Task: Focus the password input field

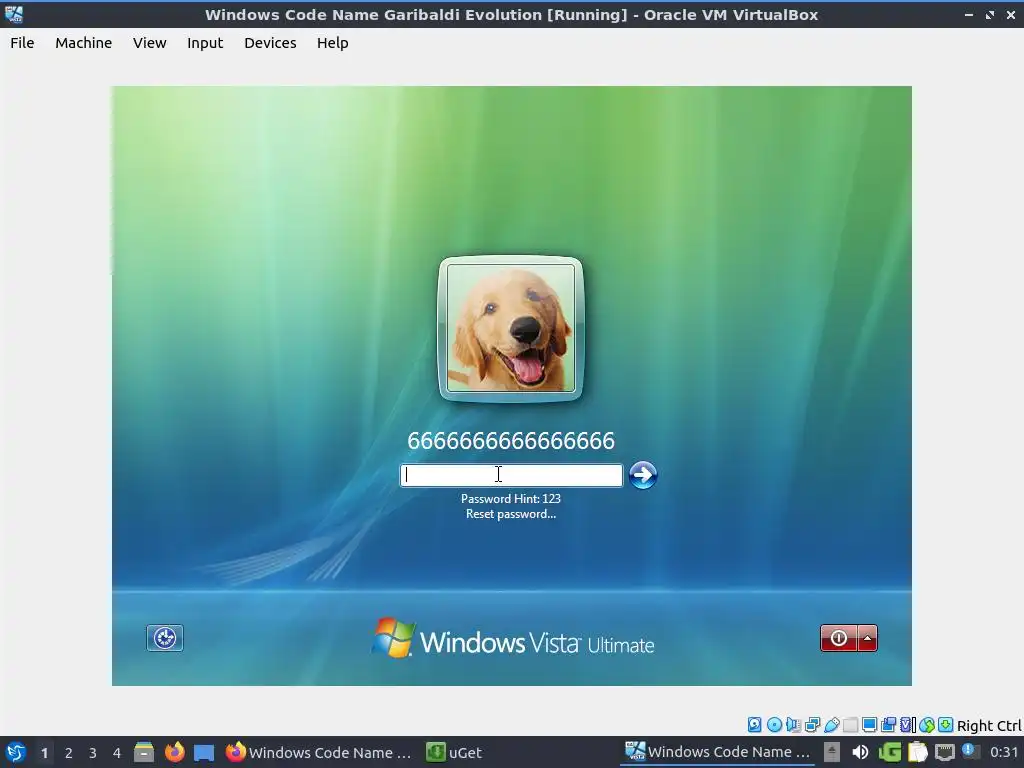Action: (511, 475)
